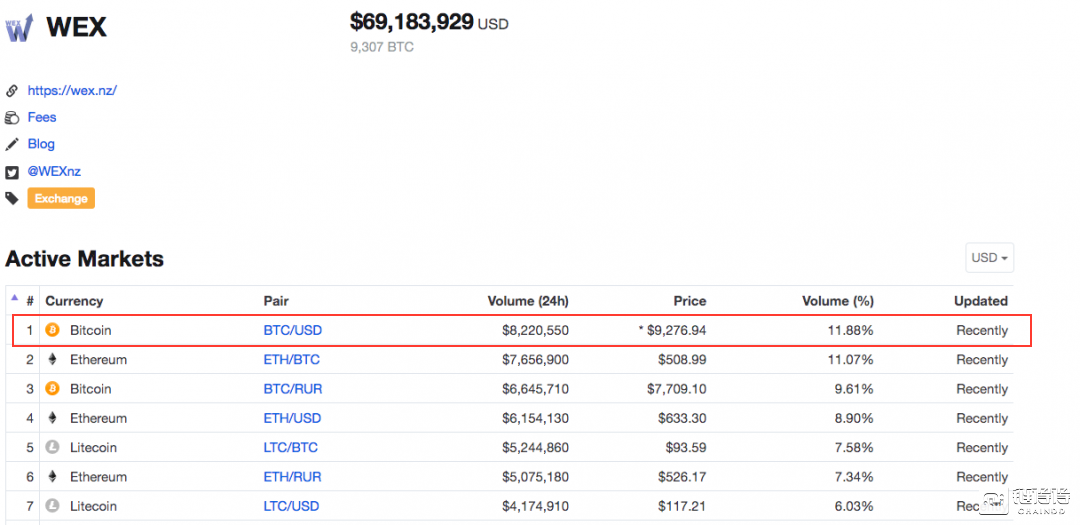Screen dimensions: 1080x525
Task: Open the LTC/BTC pair link
Action: point(291,447)
